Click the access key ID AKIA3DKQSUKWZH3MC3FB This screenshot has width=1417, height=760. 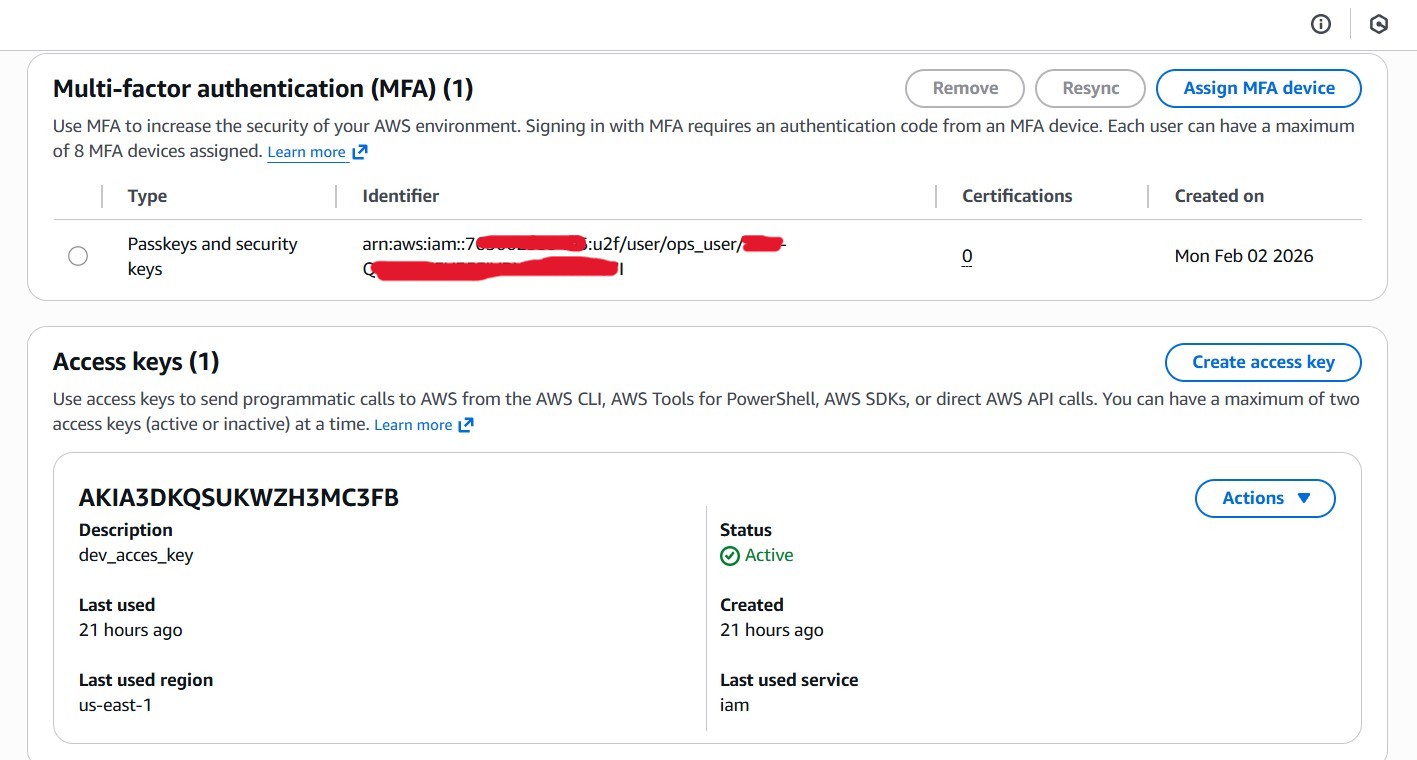coord(239,498)
